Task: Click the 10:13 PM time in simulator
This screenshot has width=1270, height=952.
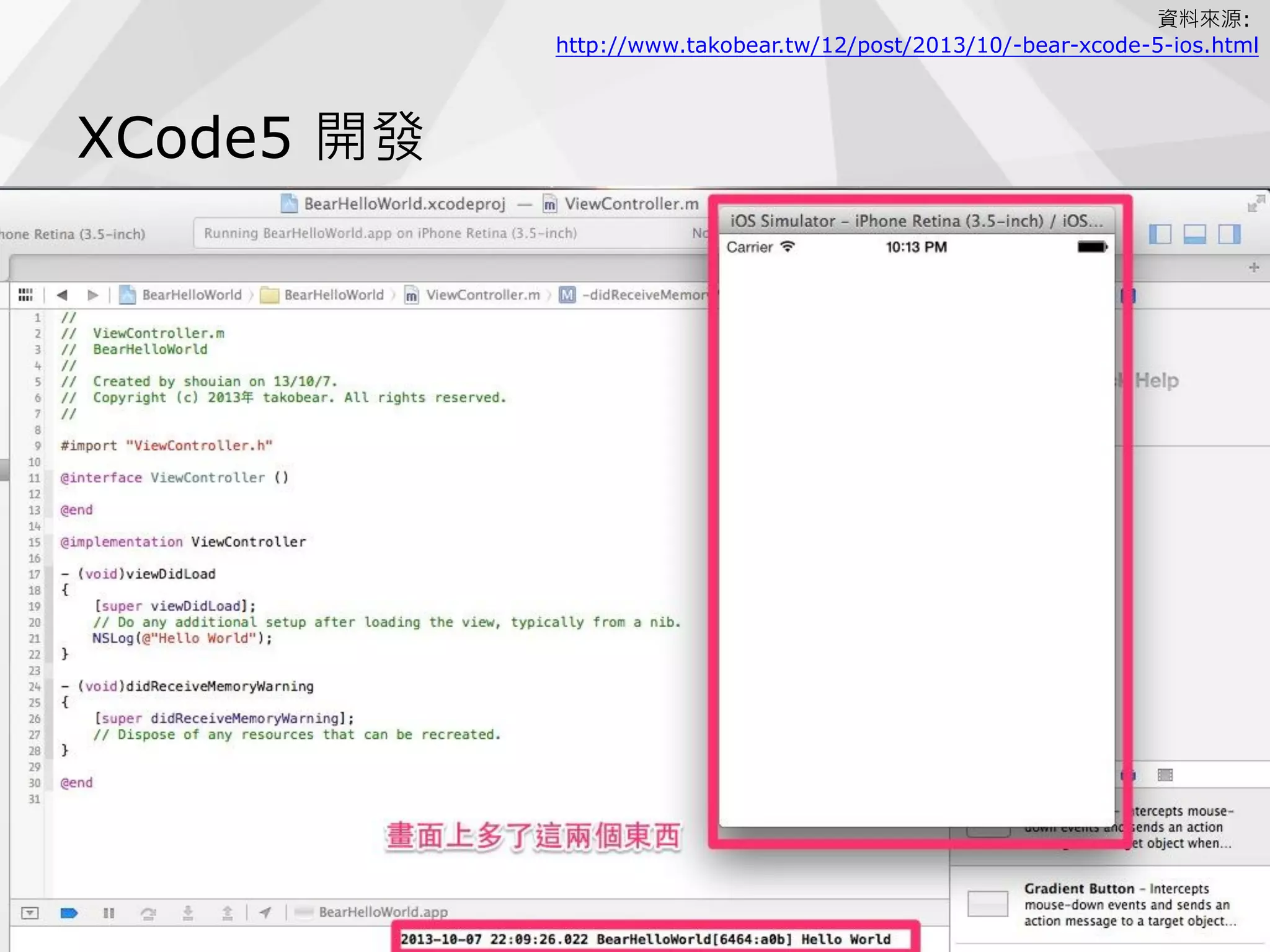Action: click(x=917, y=247)
